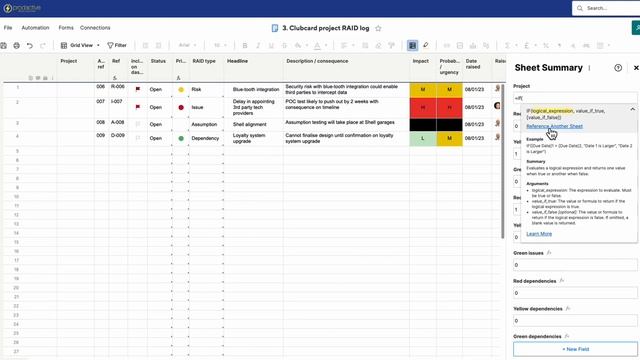Click the clear formatting eraser icon
This screenshot has width=640, height=360.
point(378,45)
